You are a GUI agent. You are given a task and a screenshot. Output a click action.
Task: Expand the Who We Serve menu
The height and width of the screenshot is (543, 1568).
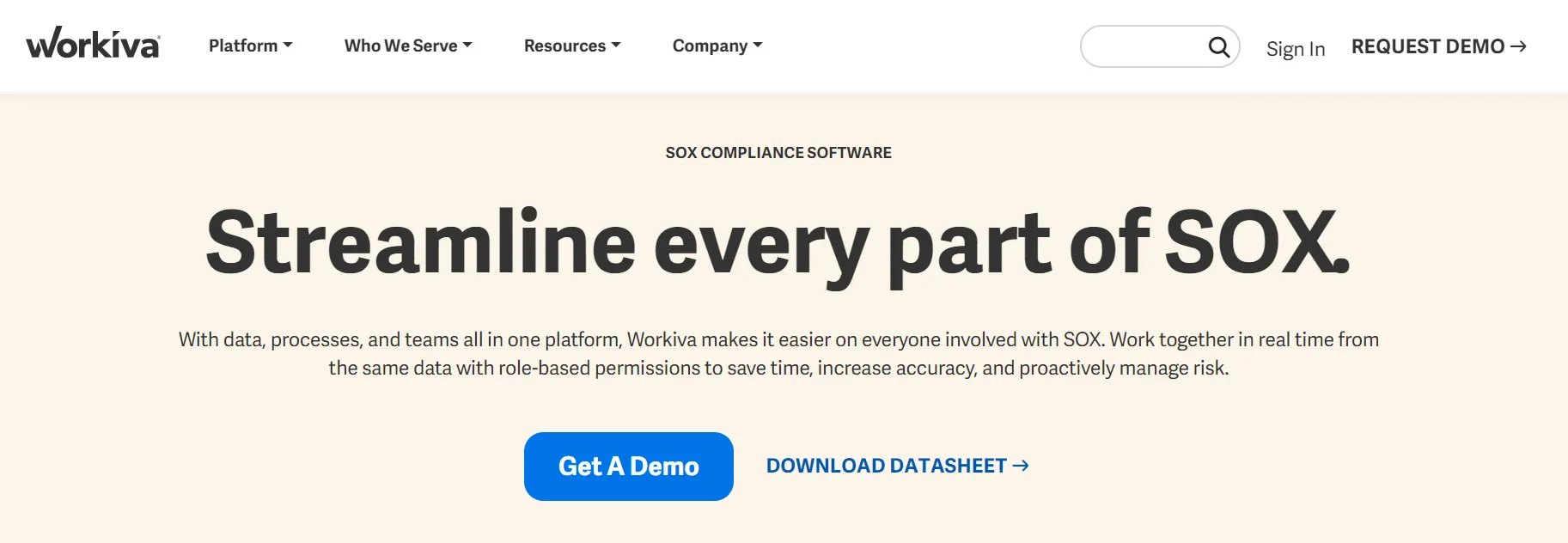point(408,46)
